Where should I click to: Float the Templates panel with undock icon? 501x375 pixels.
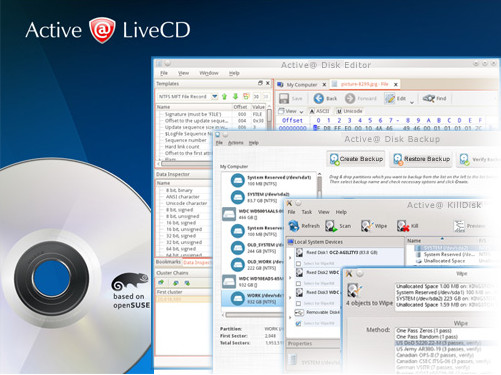pyautogui.click(x=260, y=83)
